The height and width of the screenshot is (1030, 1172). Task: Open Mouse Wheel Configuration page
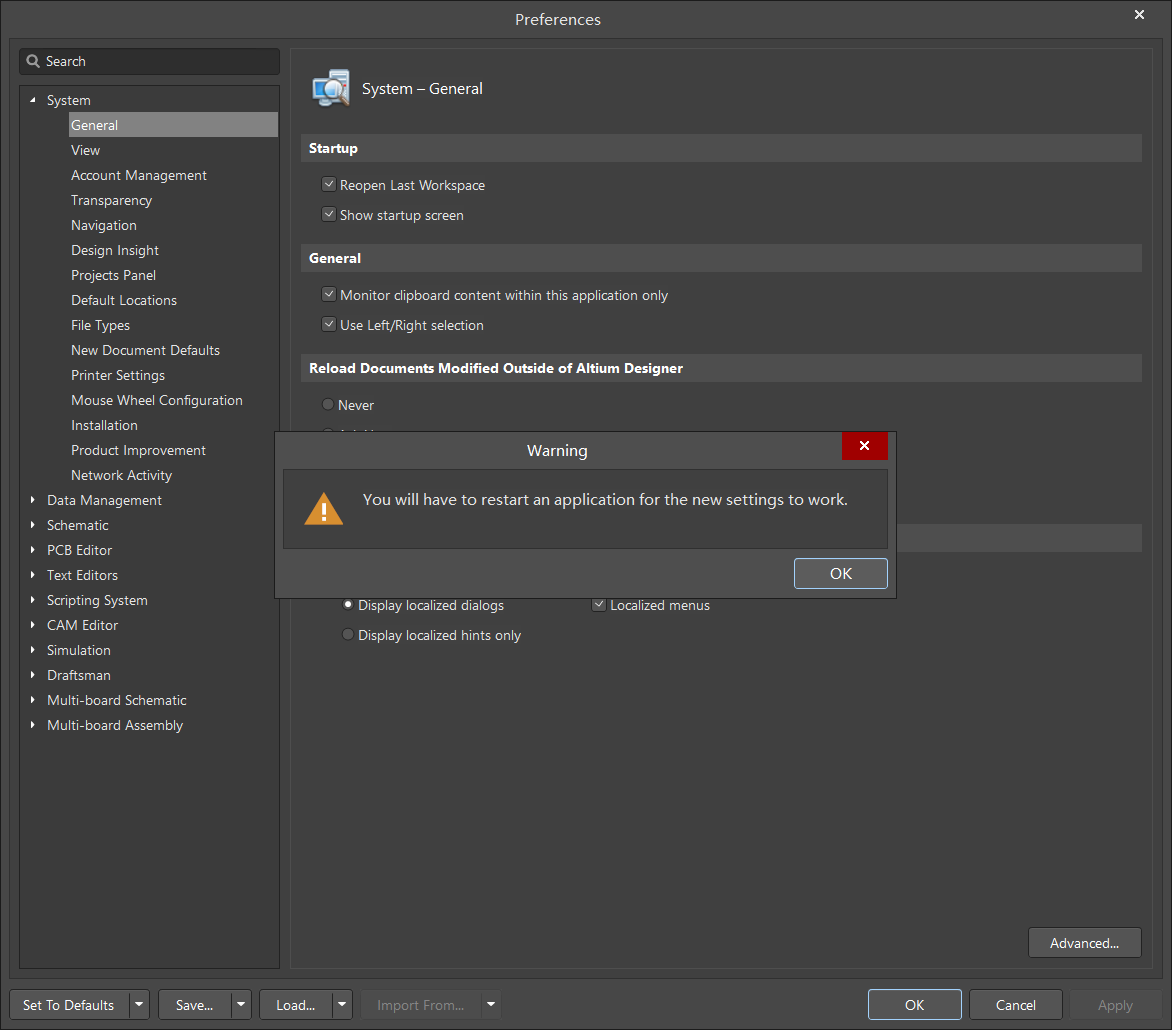click(157, 400)
